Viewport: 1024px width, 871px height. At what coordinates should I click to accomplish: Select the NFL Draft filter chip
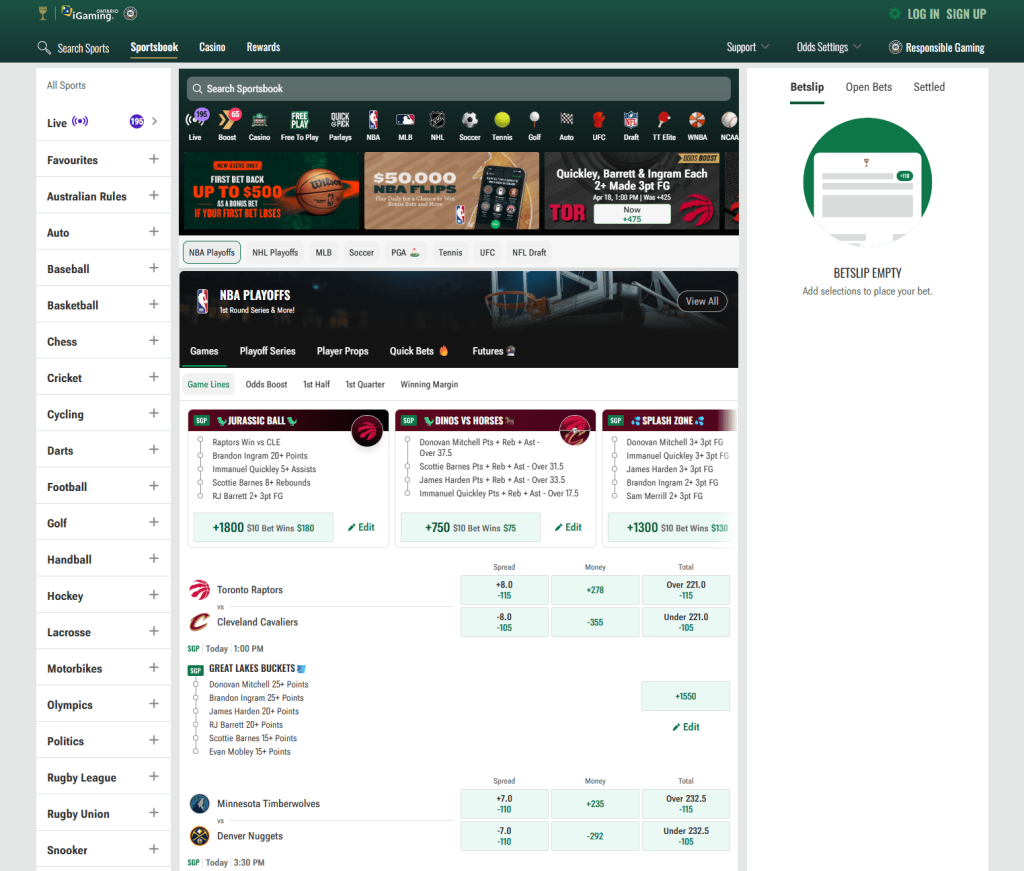[x=529, y=253]
